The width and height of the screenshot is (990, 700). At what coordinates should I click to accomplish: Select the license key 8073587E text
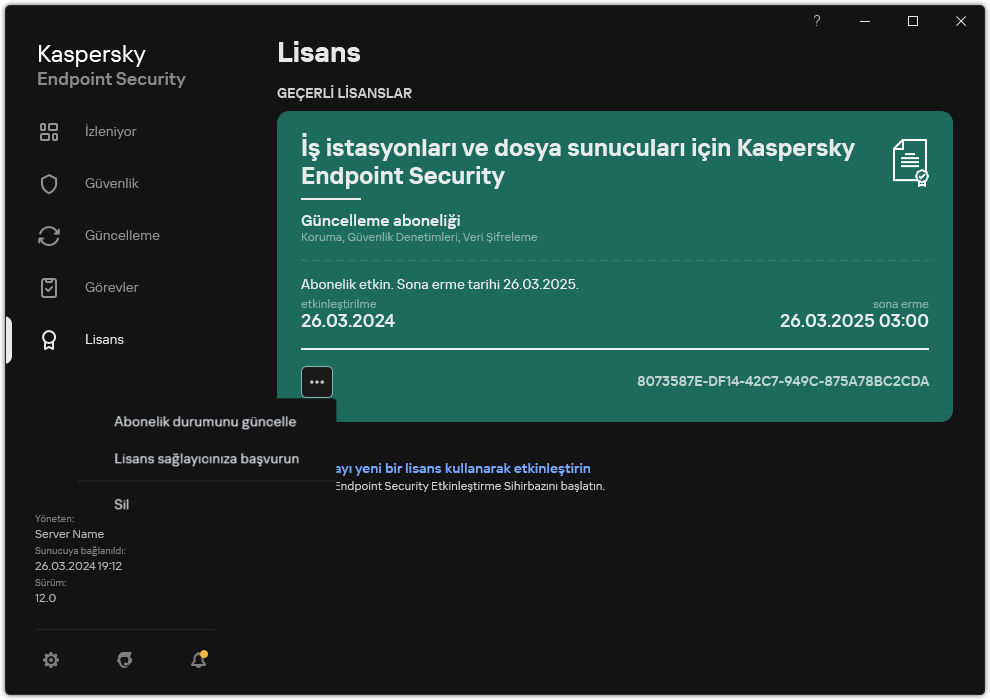pyautogui.click(x=786, y=381)
